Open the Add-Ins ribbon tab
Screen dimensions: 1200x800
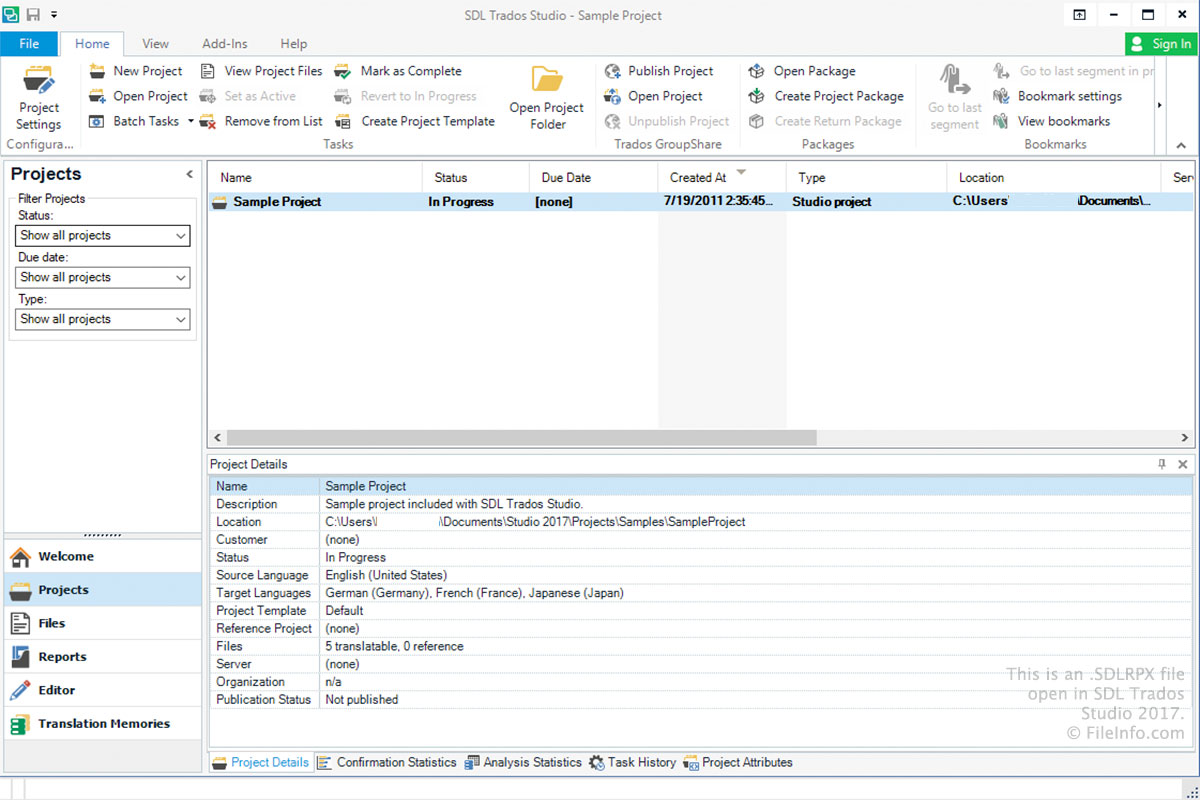point(225,44)
